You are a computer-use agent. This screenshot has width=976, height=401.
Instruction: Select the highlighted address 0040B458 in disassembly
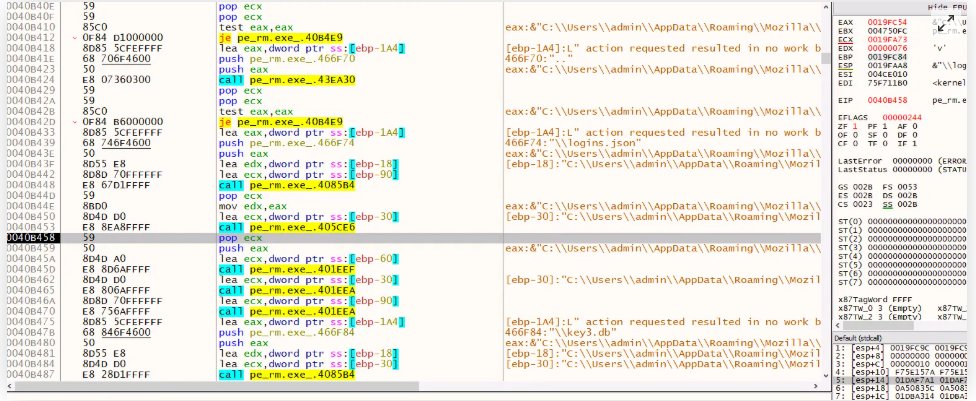click(29, 238)
